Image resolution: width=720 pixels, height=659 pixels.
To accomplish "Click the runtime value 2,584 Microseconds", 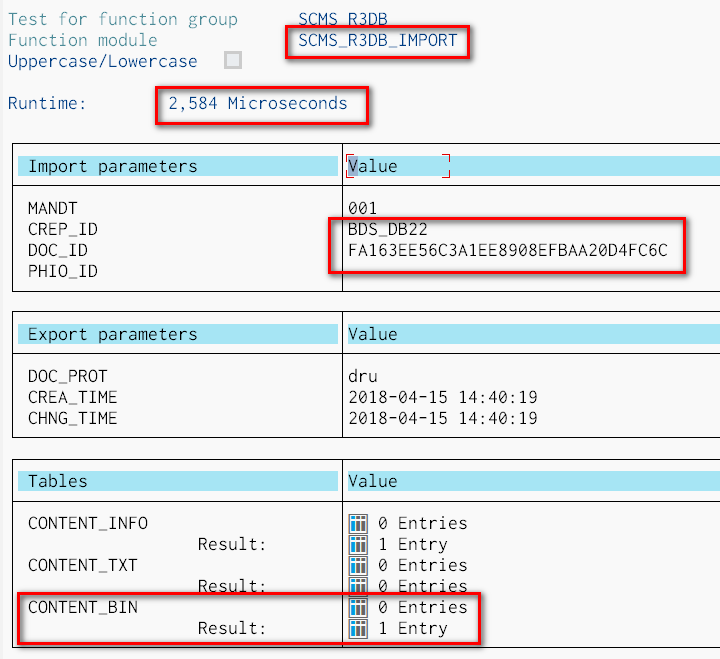I will click(258, 103).
